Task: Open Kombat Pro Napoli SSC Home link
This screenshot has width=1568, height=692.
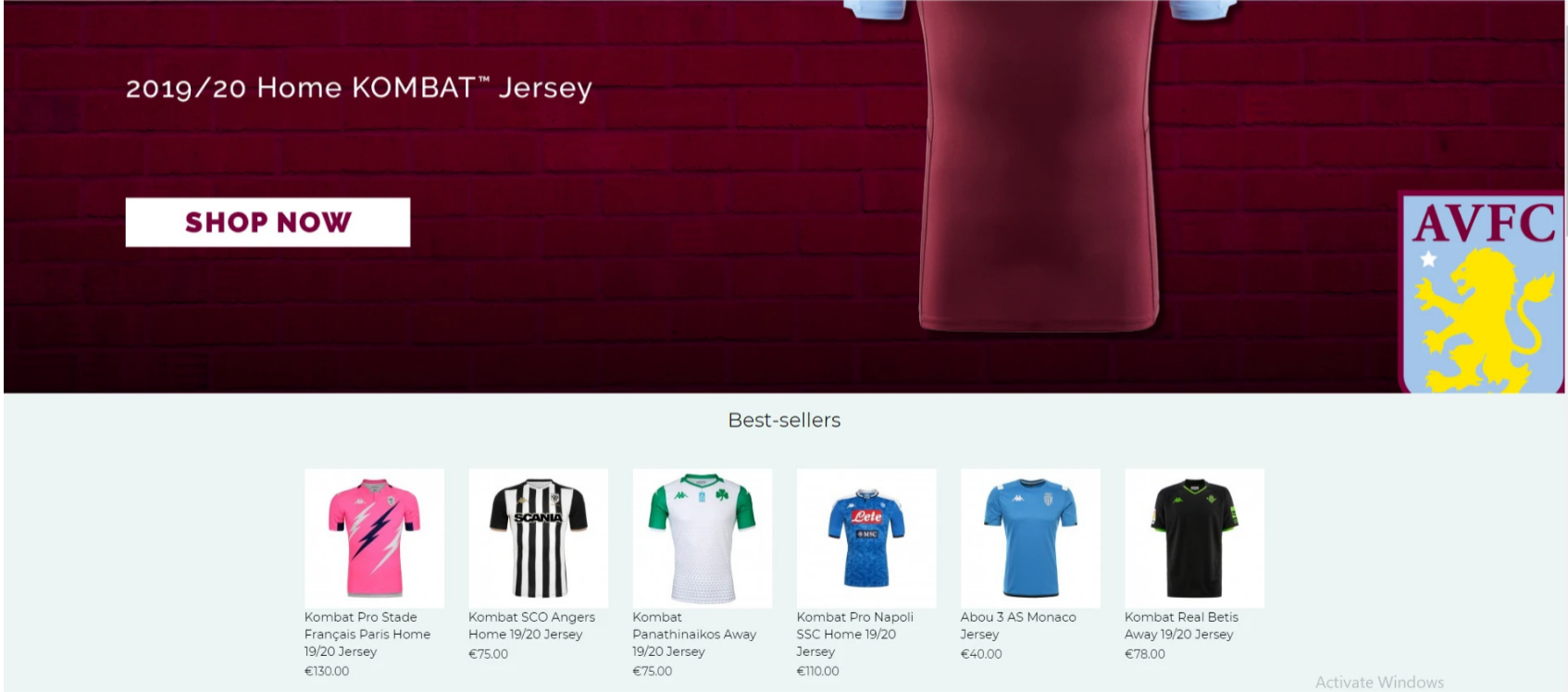Action: (x=855, y=634)
